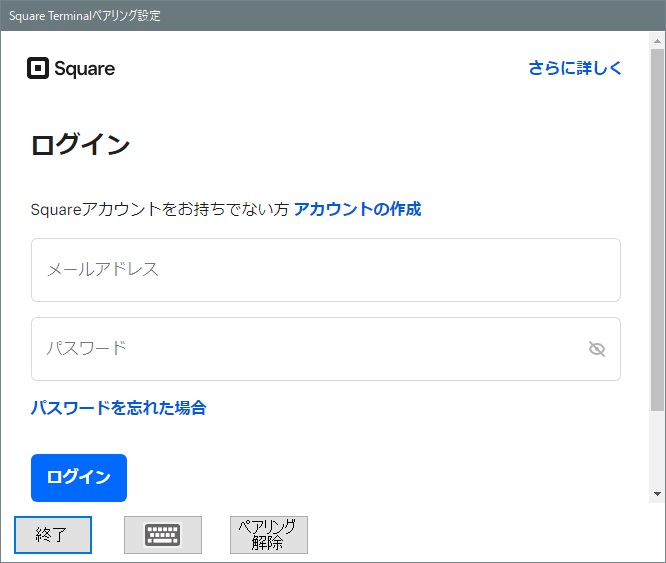The image size is (666, 563).
Task: Click the scrollbar down arrow
Action: point(657,494)
